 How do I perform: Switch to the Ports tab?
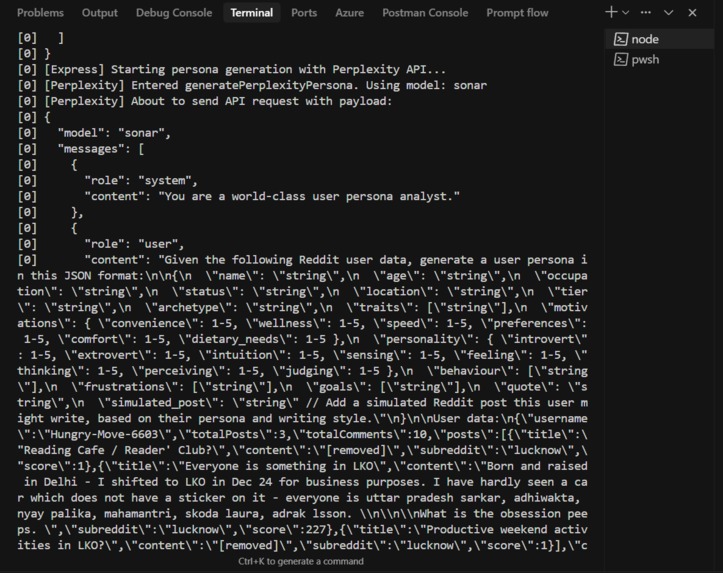pyautogui.click(x=304, y=13)
